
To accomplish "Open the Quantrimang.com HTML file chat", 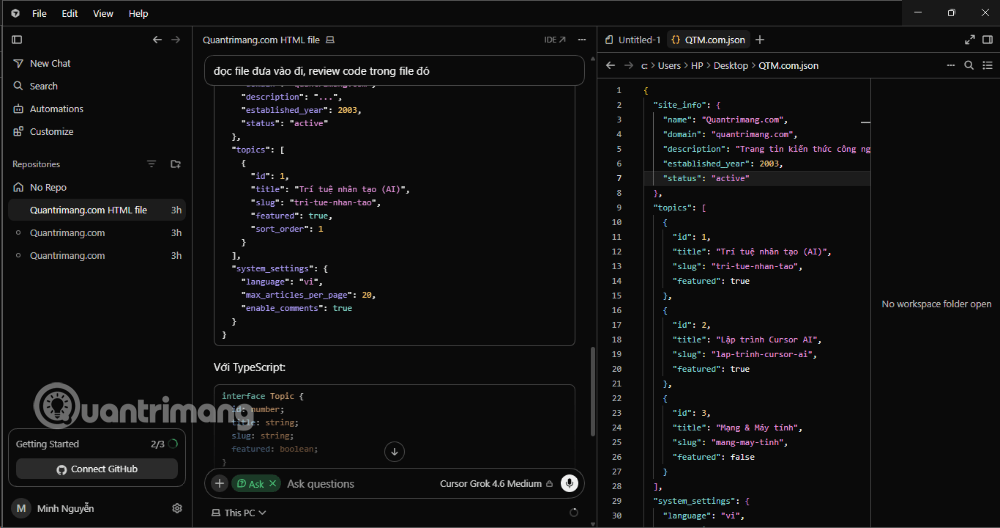I will (97, 210).
